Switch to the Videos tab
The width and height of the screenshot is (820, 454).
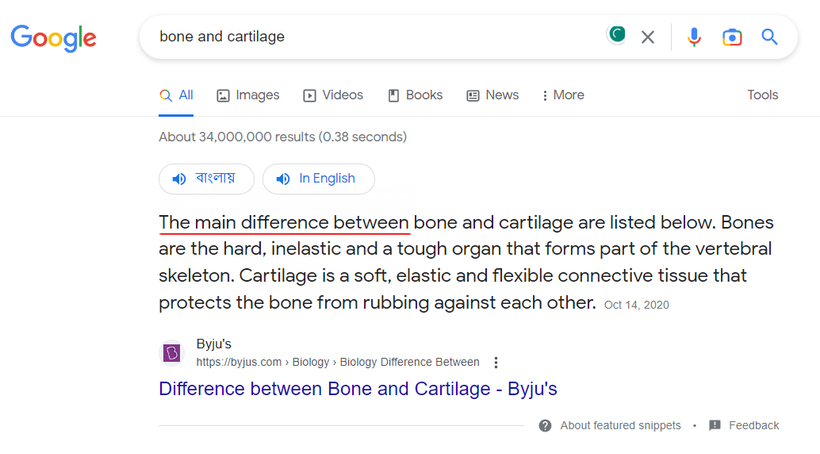[333, 95]
